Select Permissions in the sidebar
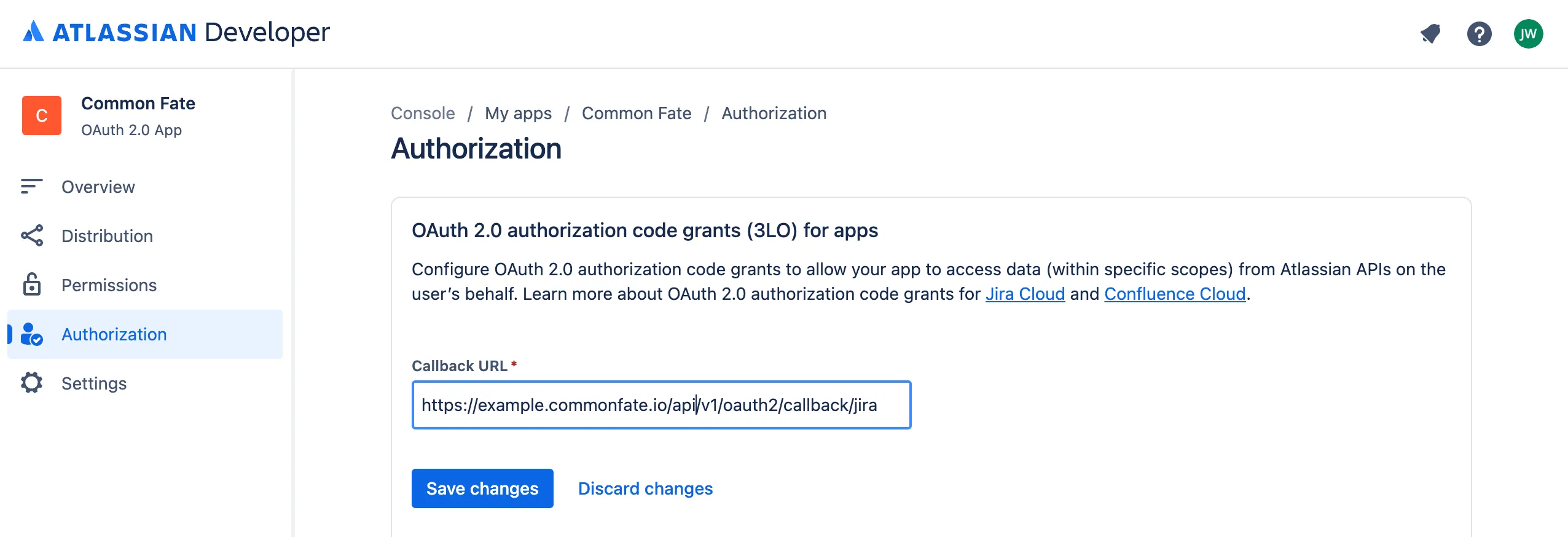Image resolution: width=1568 pixels, height=537 pixels. (x=109, y=285)
